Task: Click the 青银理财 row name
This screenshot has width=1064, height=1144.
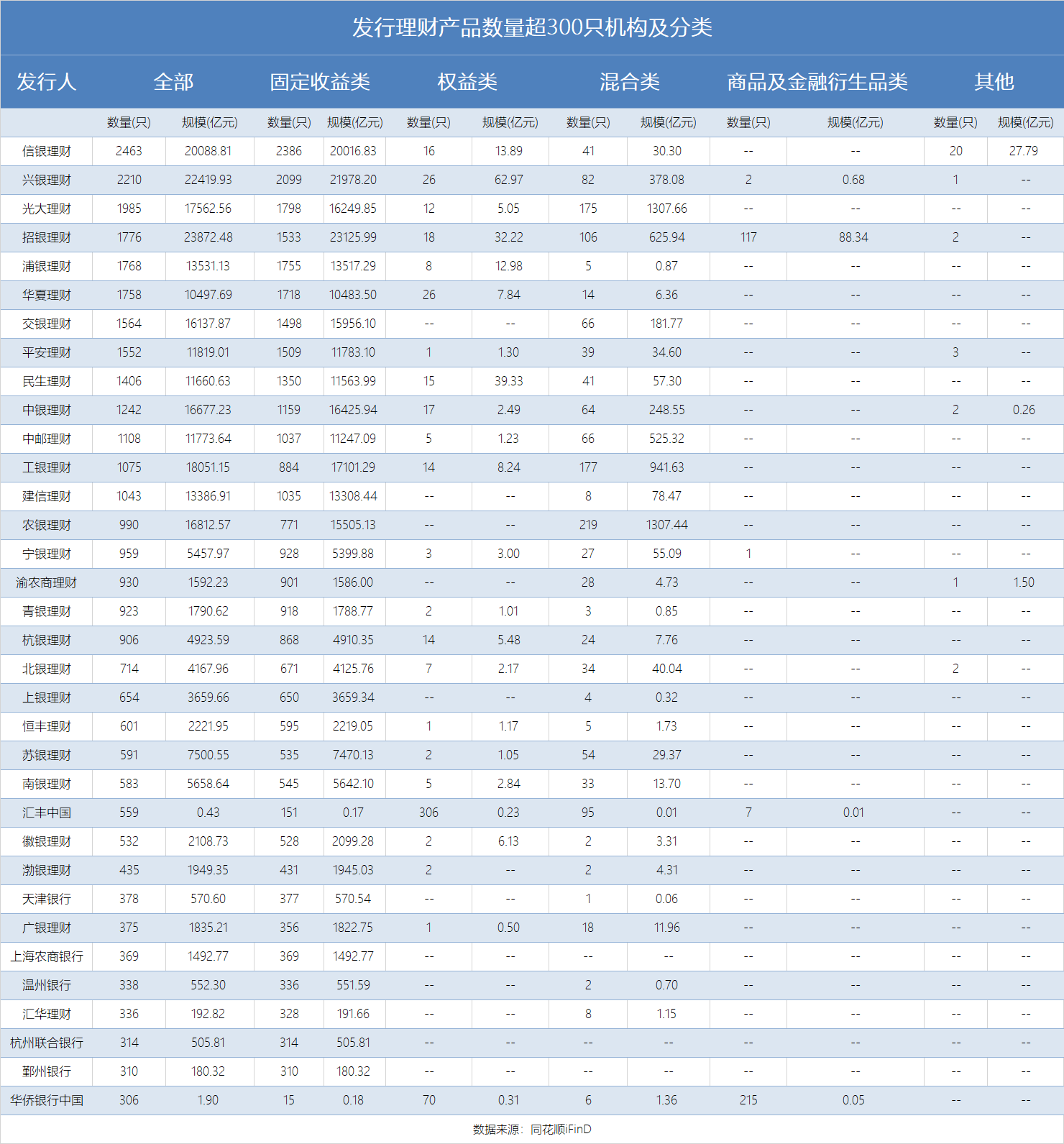Action: click(x=47, y=611)
